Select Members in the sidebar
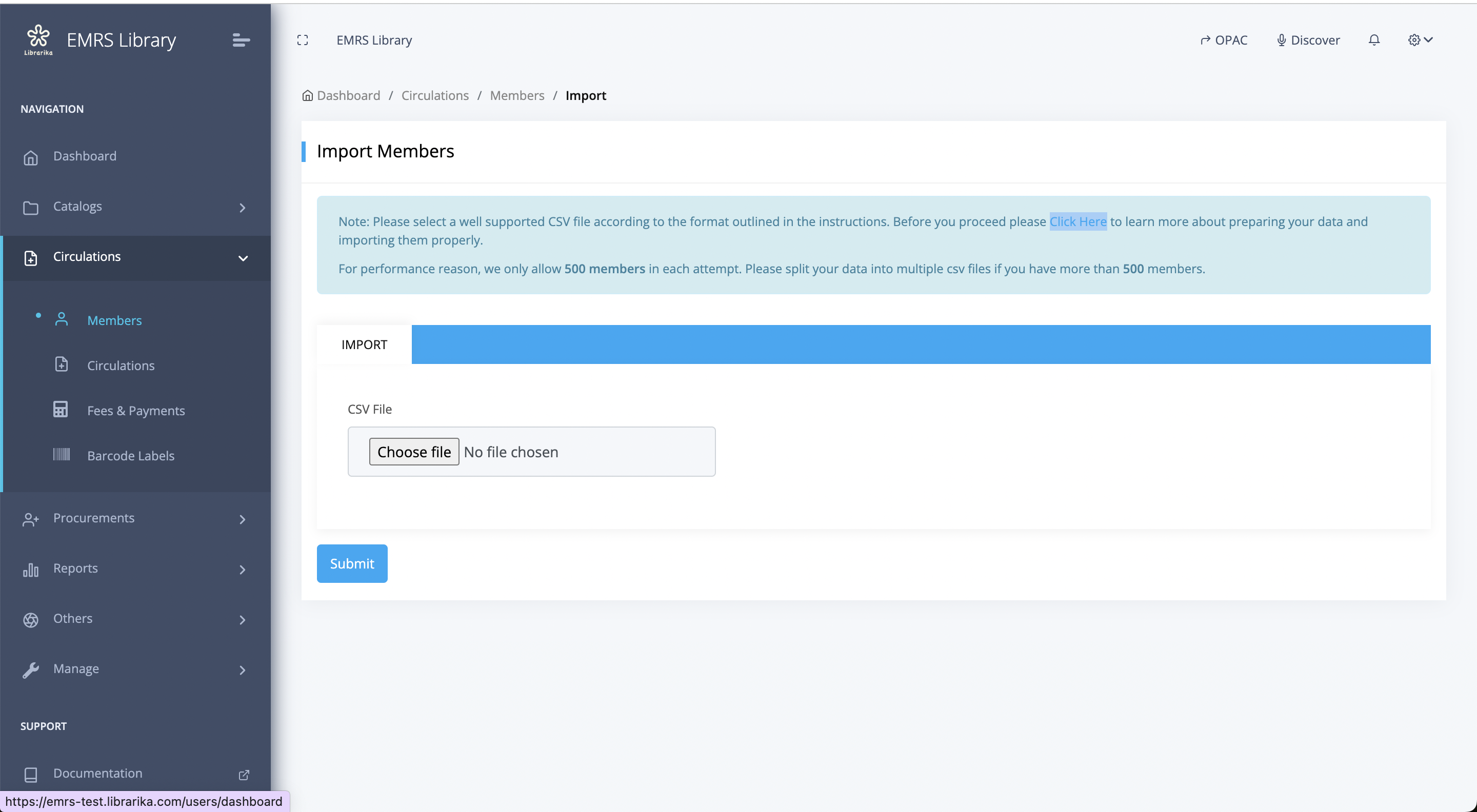Image resolution: width=1477 pixels, height=812 pixels. pyautogui.click(x=114, y=320)
